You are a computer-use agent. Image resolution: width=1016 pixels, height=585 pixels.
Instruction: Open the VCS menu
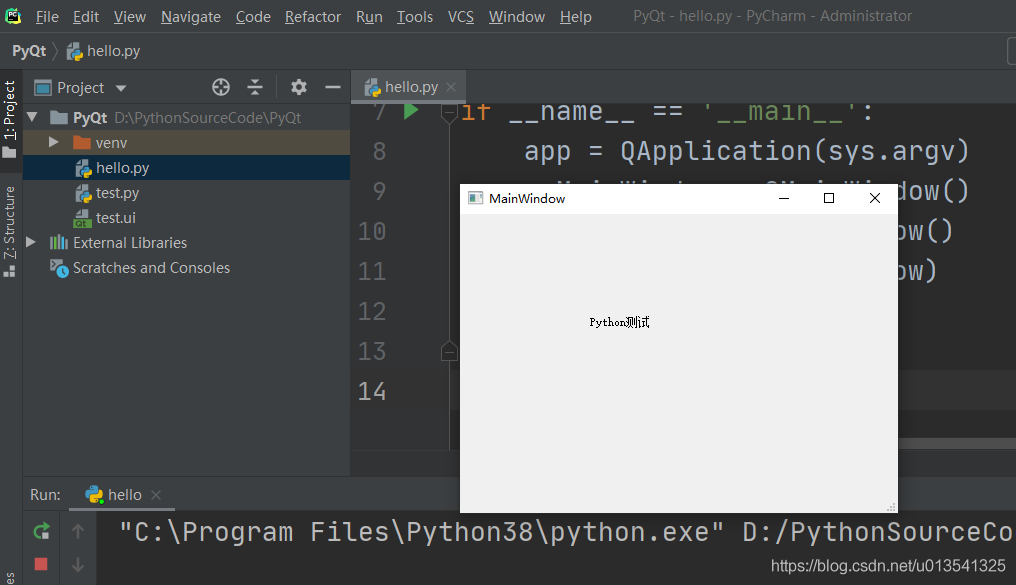(460, 17)
